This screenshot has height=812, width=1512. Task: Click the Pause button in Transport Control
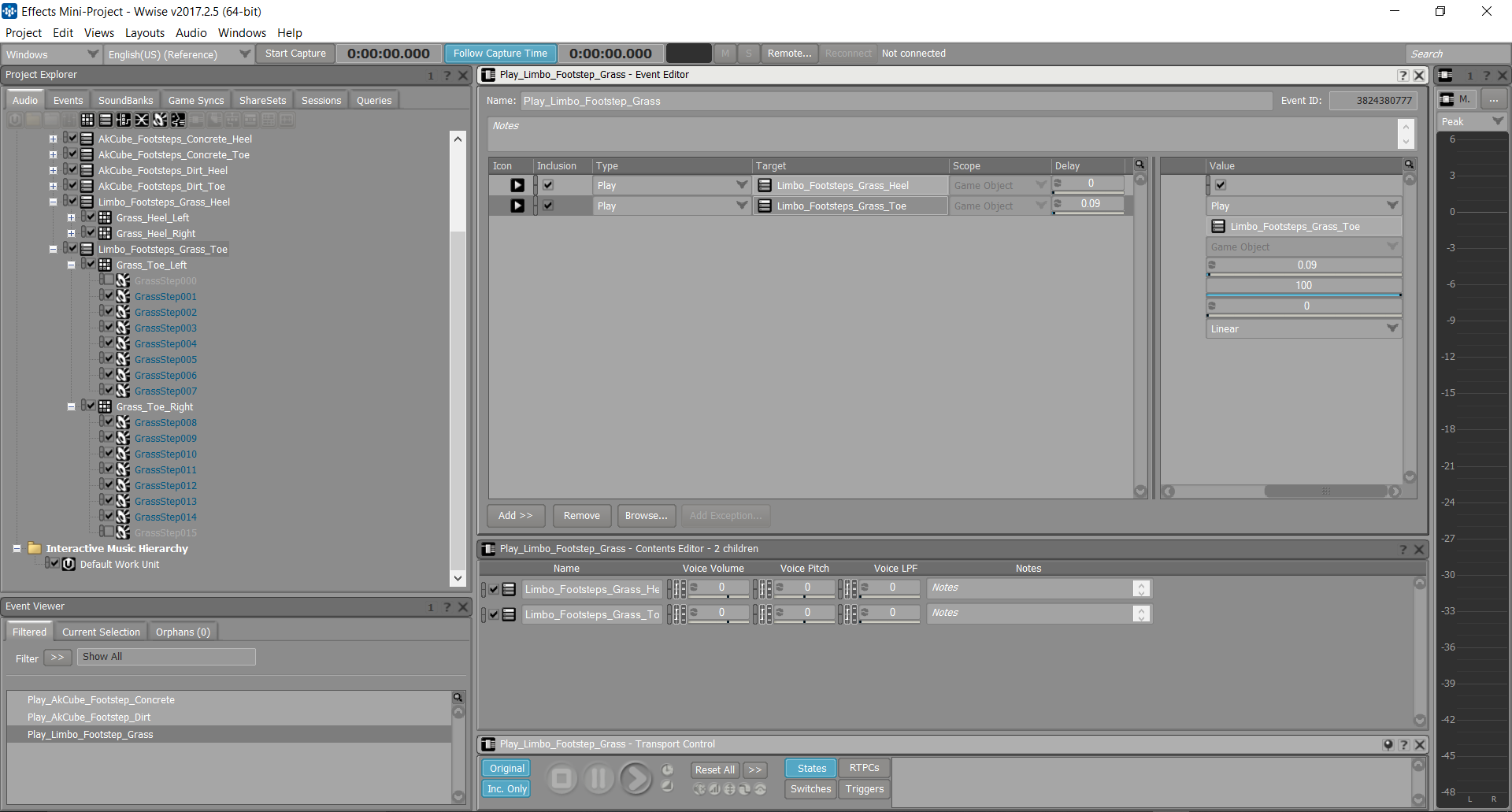(x=598, y=779)
